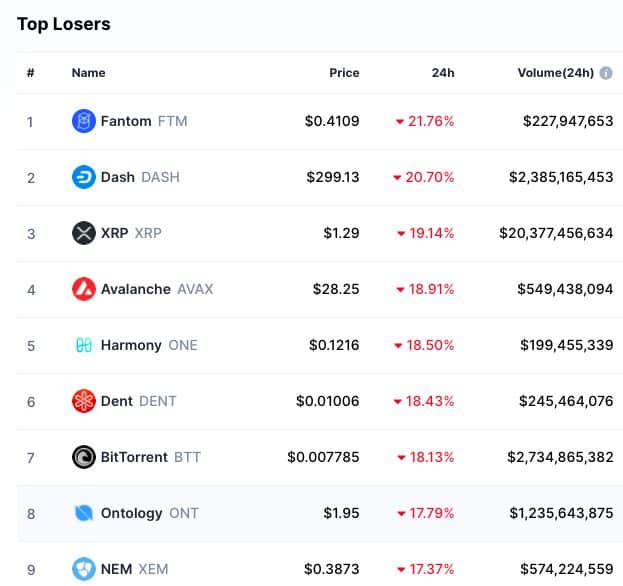623x586 pixels.
Task: Open the Volume(24h) info tooltip icon
Action: [606, 73]
